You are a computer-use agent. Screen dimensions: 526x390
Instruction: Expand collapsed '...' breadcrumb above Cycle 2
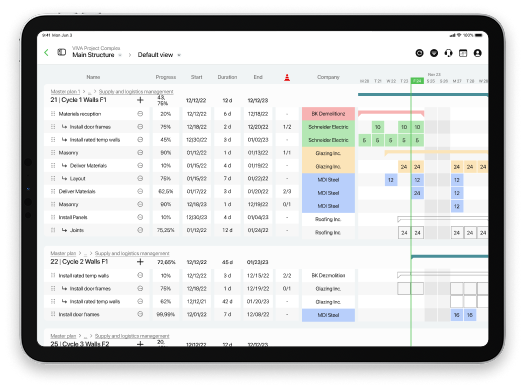coord(86,253)
